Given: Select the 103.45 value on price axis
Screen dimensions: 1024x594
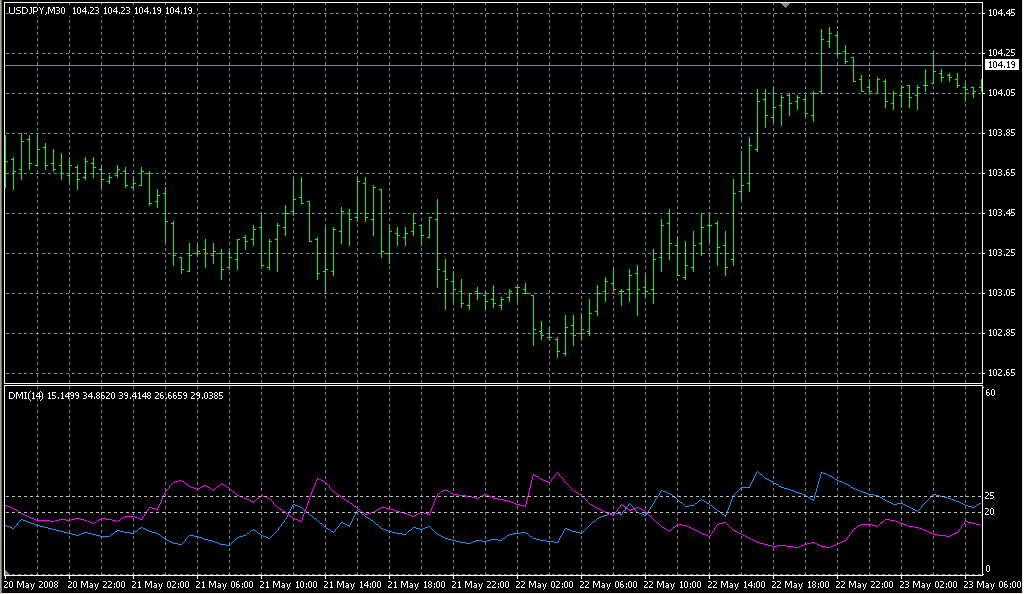Looking at the screenshot, I should tap(1001, 213).
